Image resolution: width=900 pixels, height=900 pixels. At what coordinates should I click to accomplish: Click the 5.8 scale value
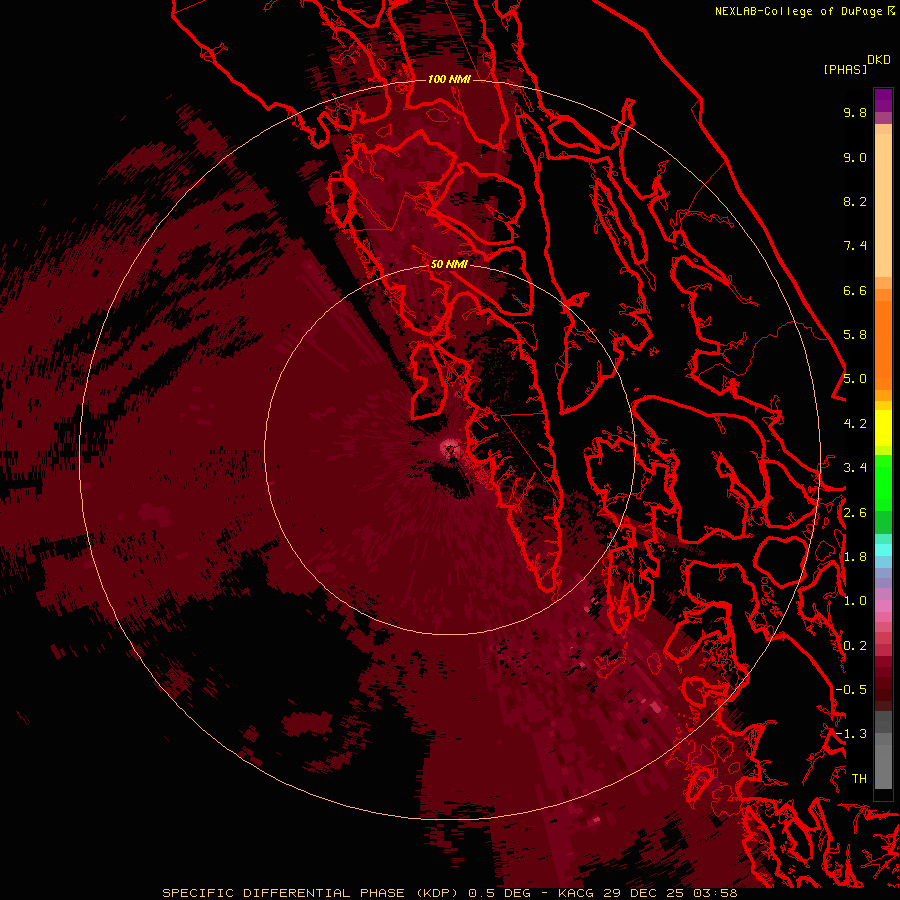(x=855, y=335)
